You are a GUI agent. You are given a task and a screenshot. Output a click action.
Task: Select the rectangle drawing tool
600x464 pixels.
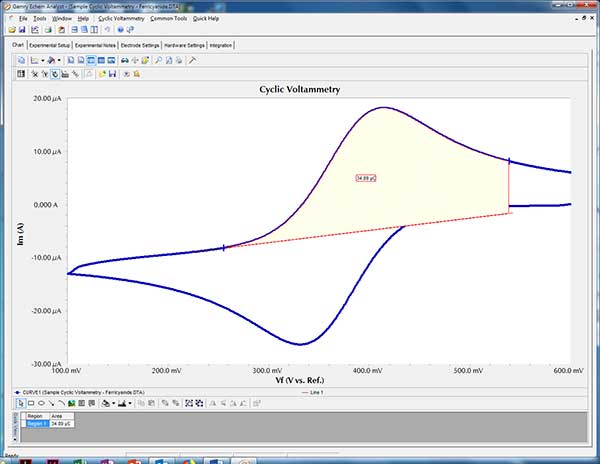click(x=31, y=403)
